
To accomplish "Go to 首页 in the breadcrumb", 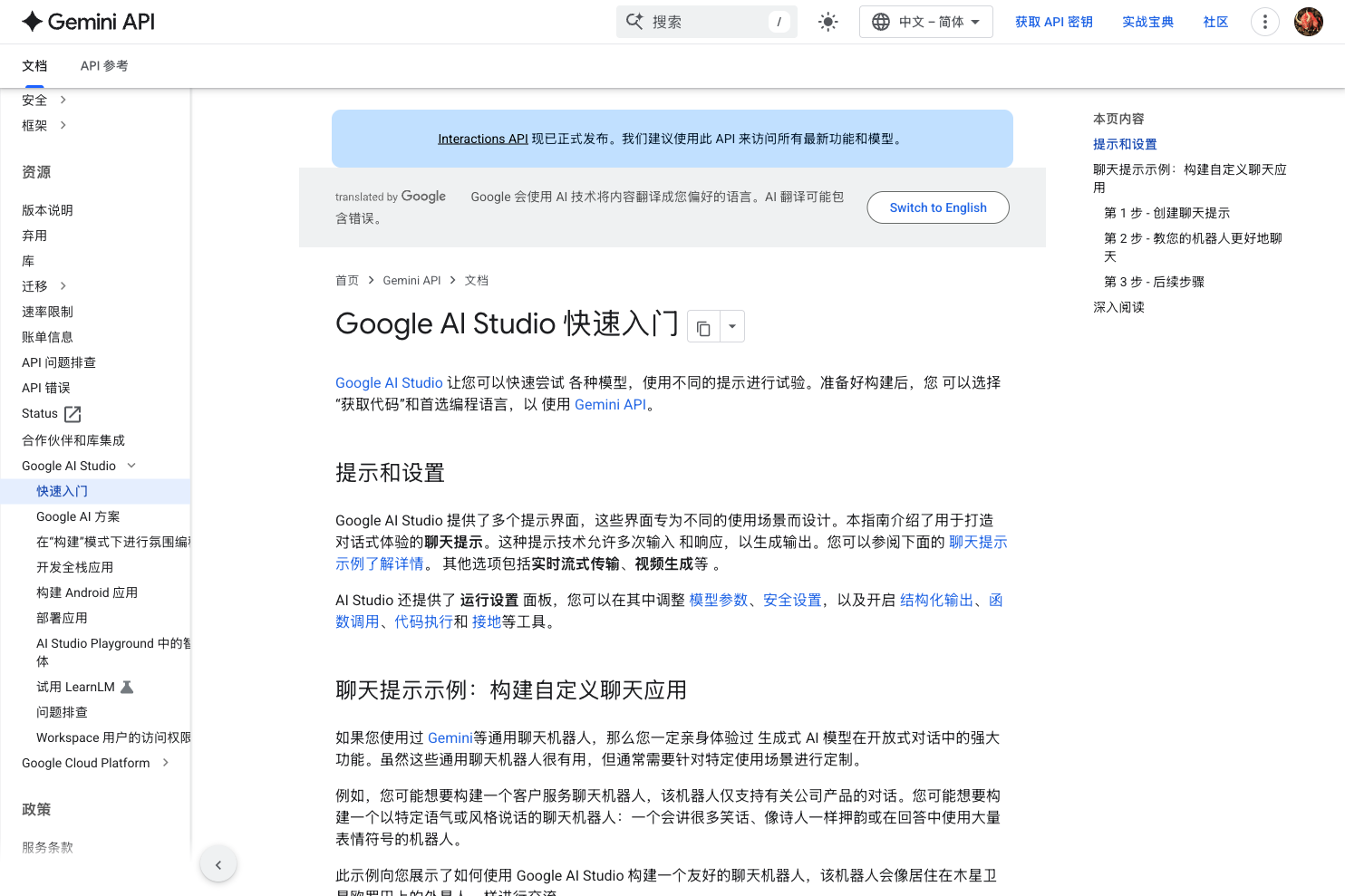I will tap(347, 281).
